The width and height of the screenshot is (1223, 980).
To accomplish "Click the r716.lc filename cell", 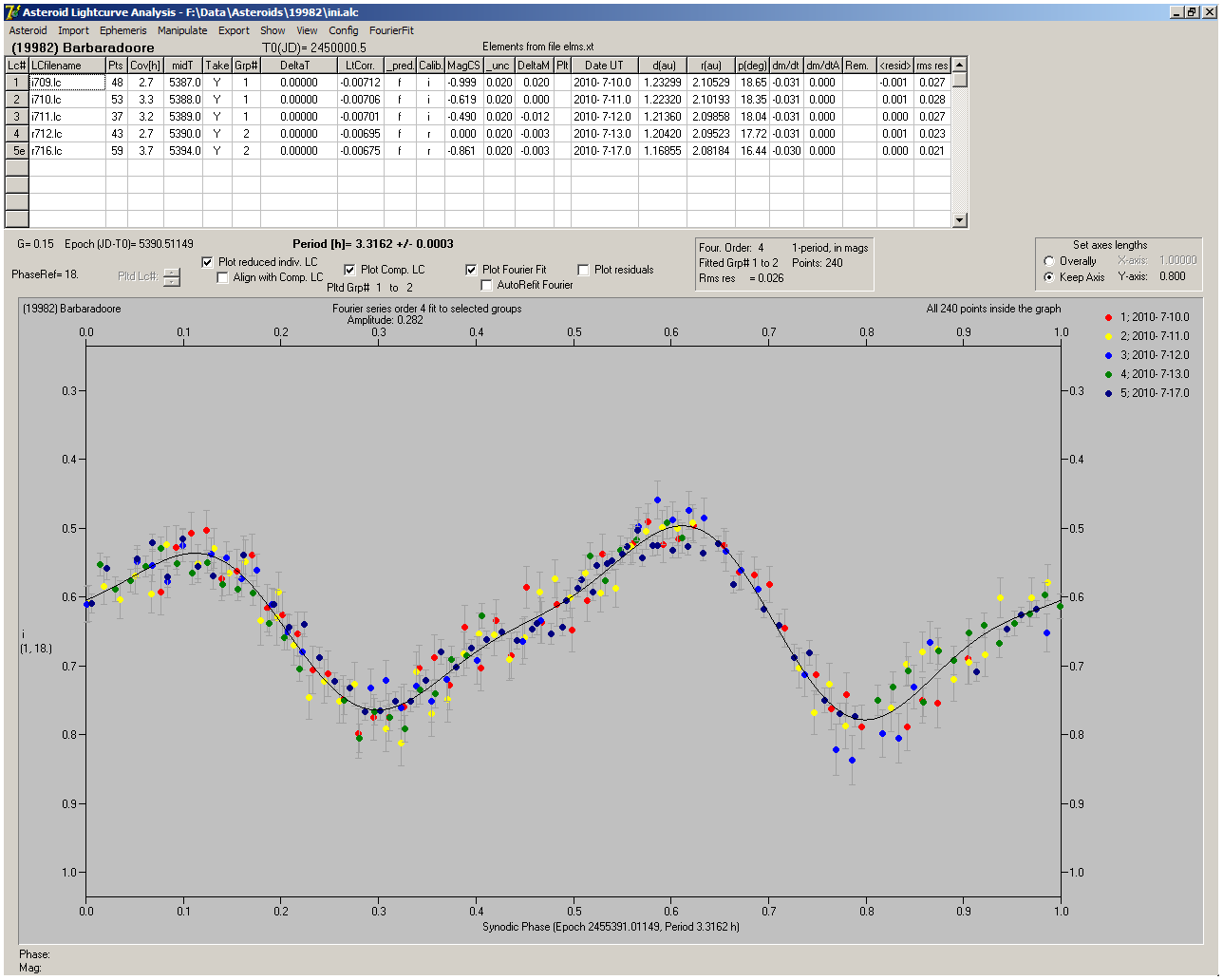I will click(67, 151).
